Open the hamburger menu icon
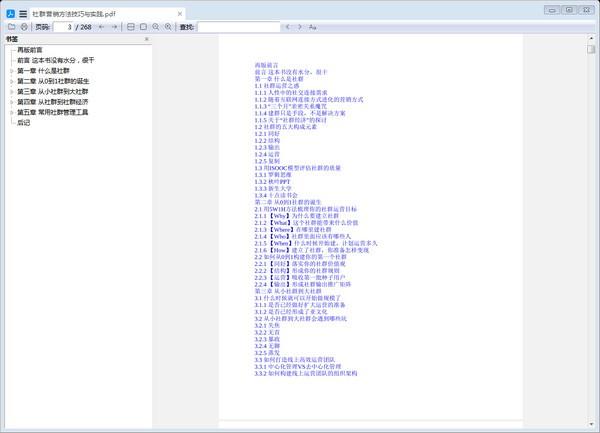This screenshot has width=600, height=433. click(x=23, y=14)
